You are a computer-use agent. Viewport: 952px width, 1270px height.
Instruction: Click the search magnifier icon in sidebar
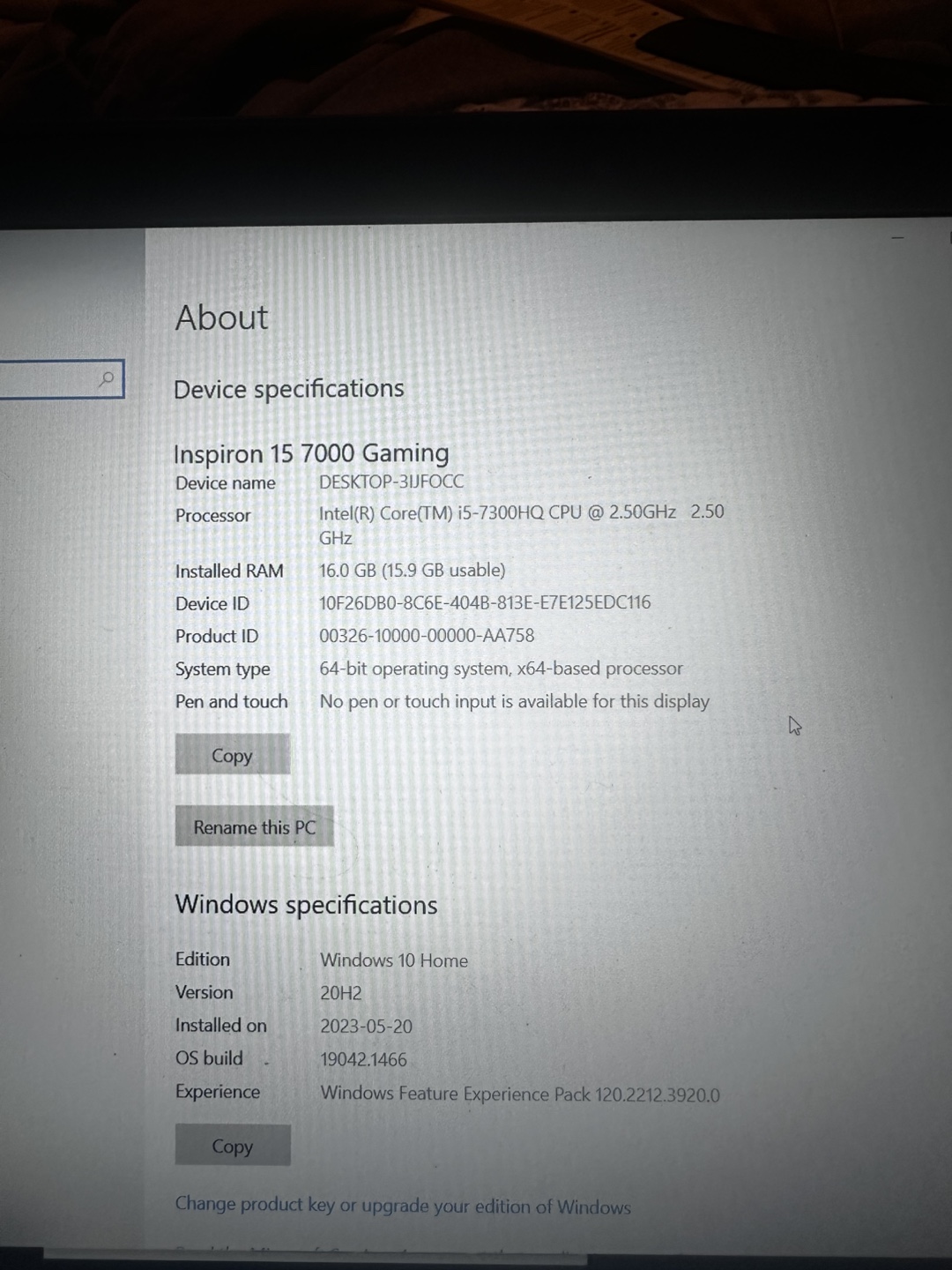coord(107,379)
